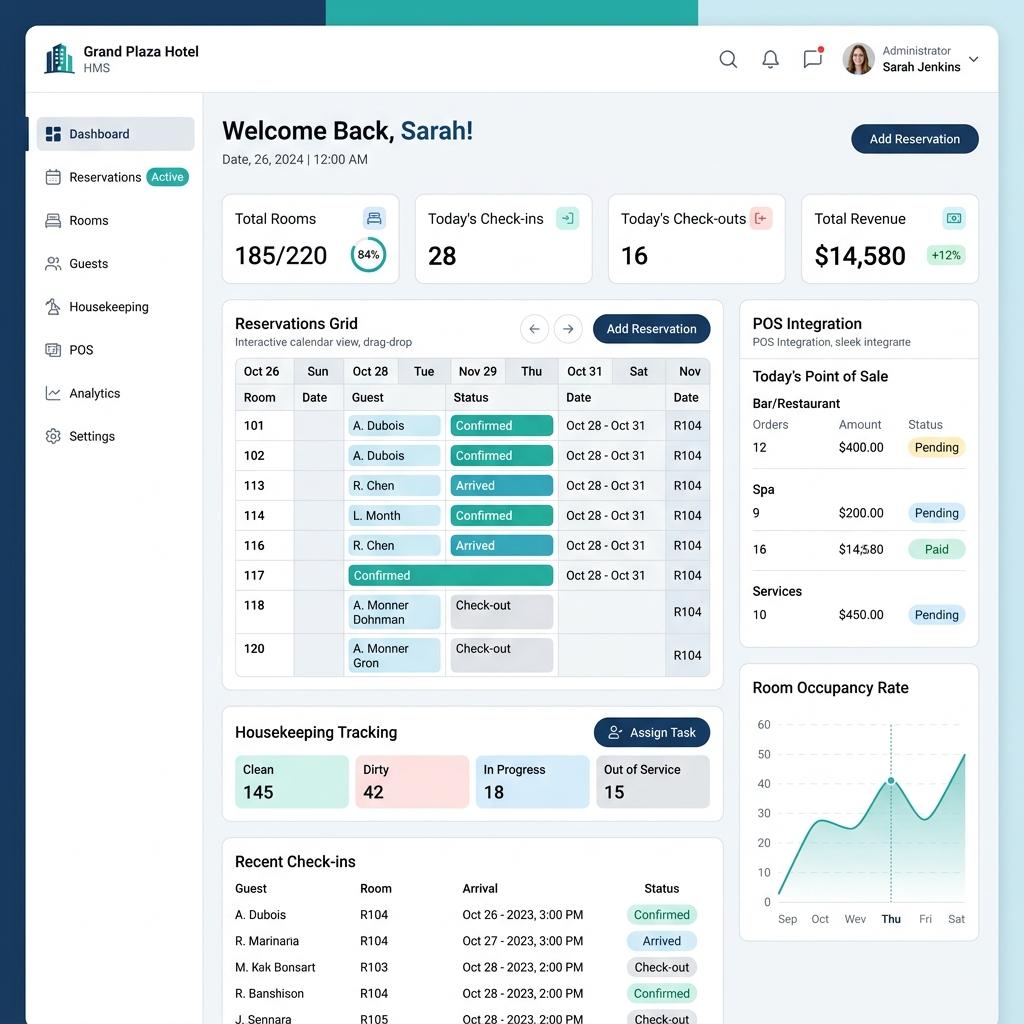Click Arrived badge for R. Marinaria

click(662, 940)
